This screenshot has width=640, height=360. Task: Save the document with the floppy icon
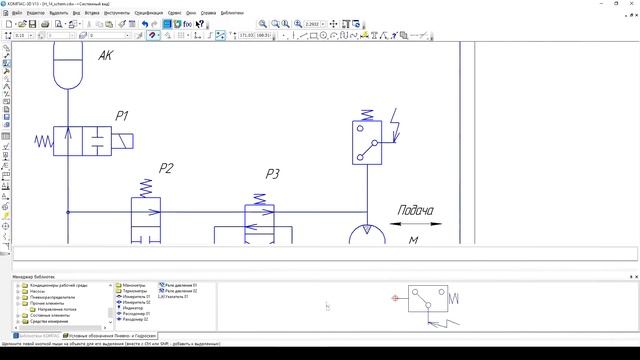click(x=32, y=24)
